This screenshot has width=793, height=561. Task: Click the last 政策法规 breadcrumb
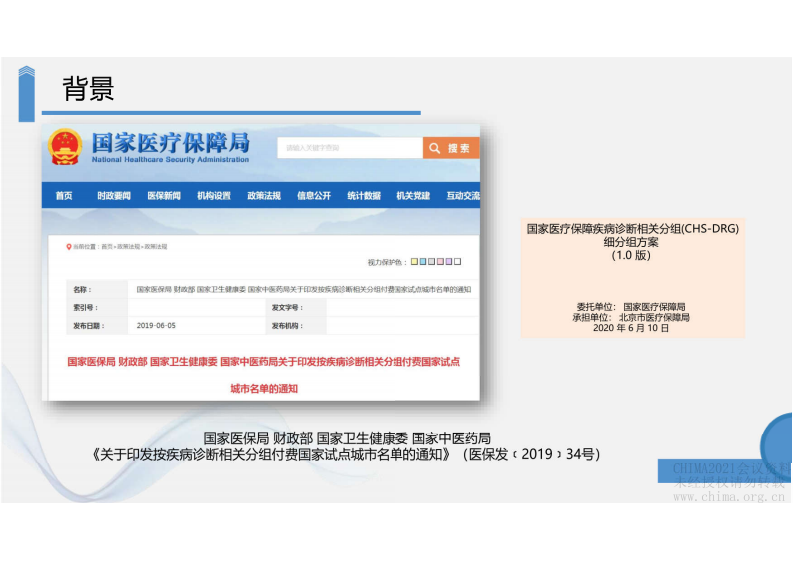pyautogui.click(x=156, y=247)
